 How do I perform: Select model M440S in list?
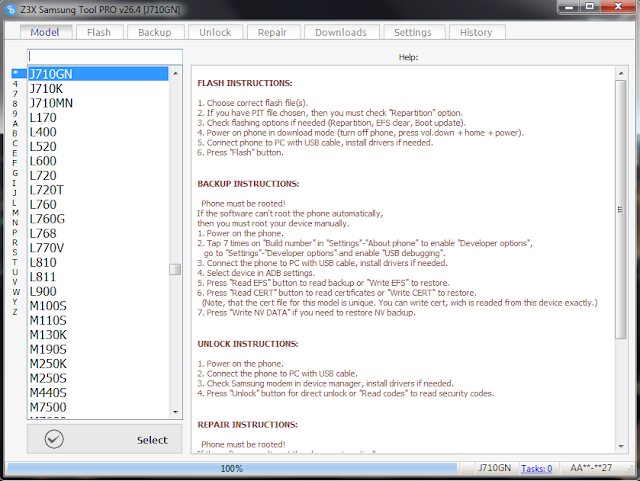[98, 393]
